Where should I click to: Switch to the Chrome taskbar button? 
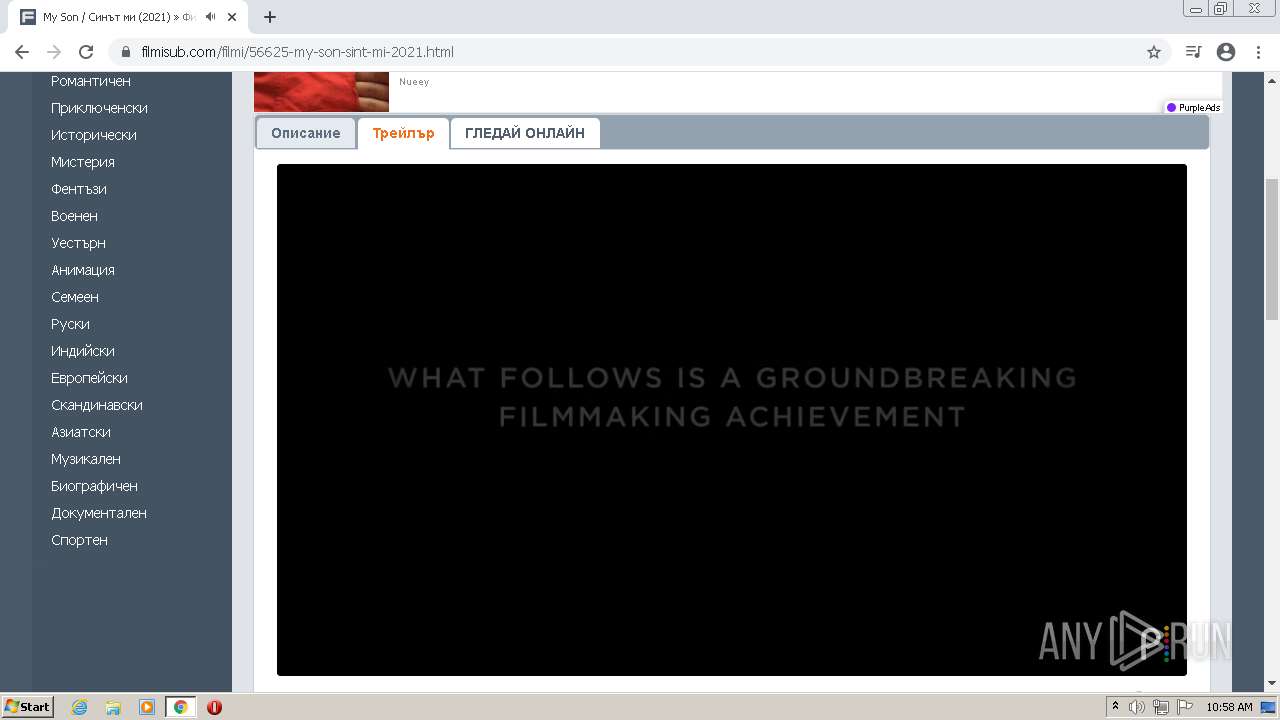[x=180, y=707]
